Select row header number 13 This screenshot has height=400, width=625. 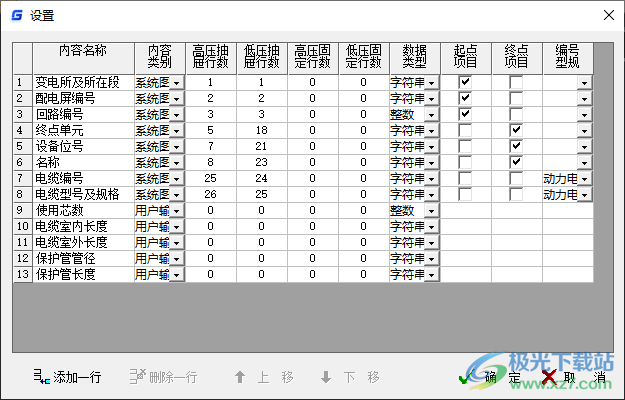tap(22, 275)
